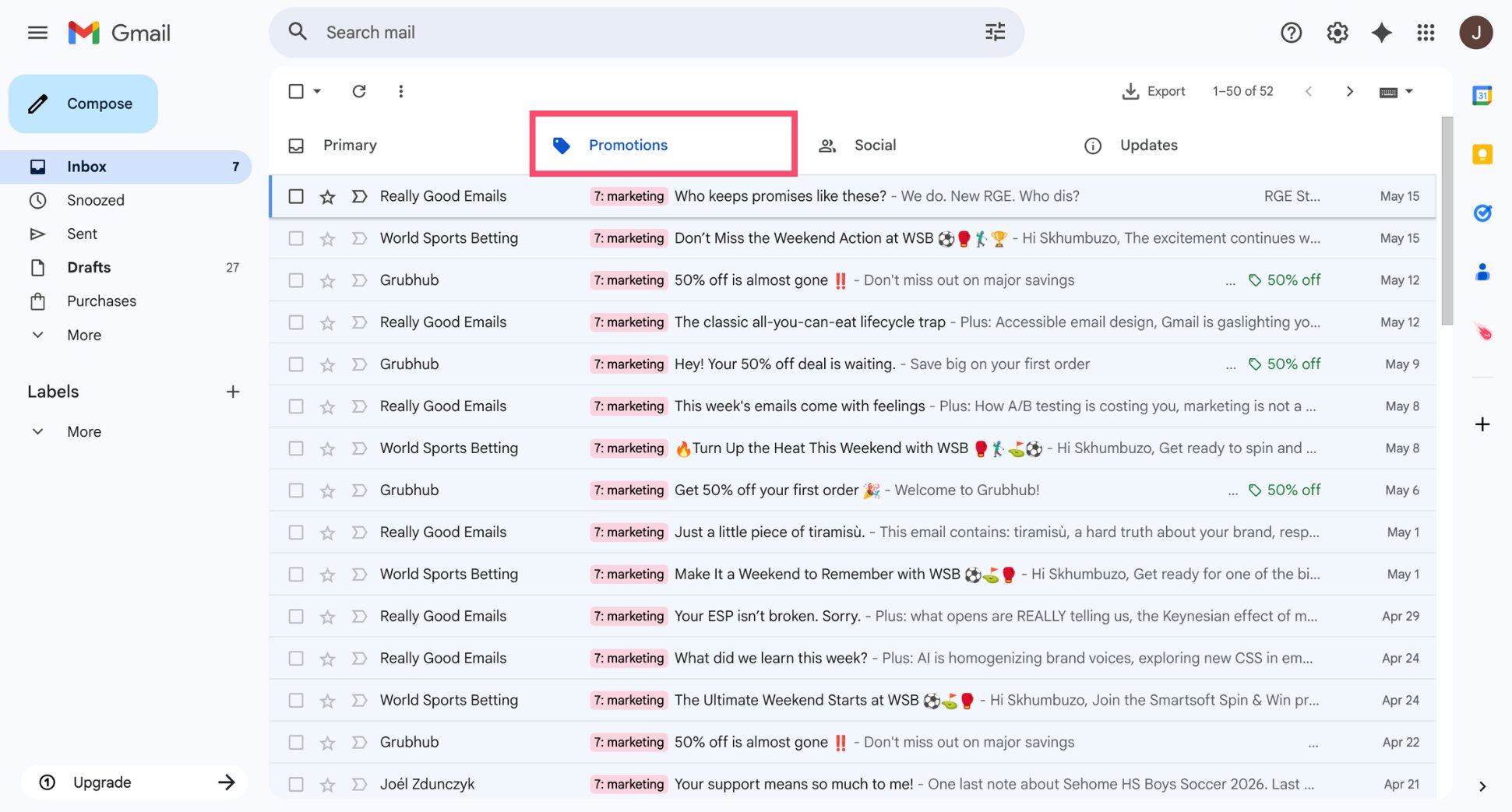Click the RGE St... chip on first email

click(1292, 196)
